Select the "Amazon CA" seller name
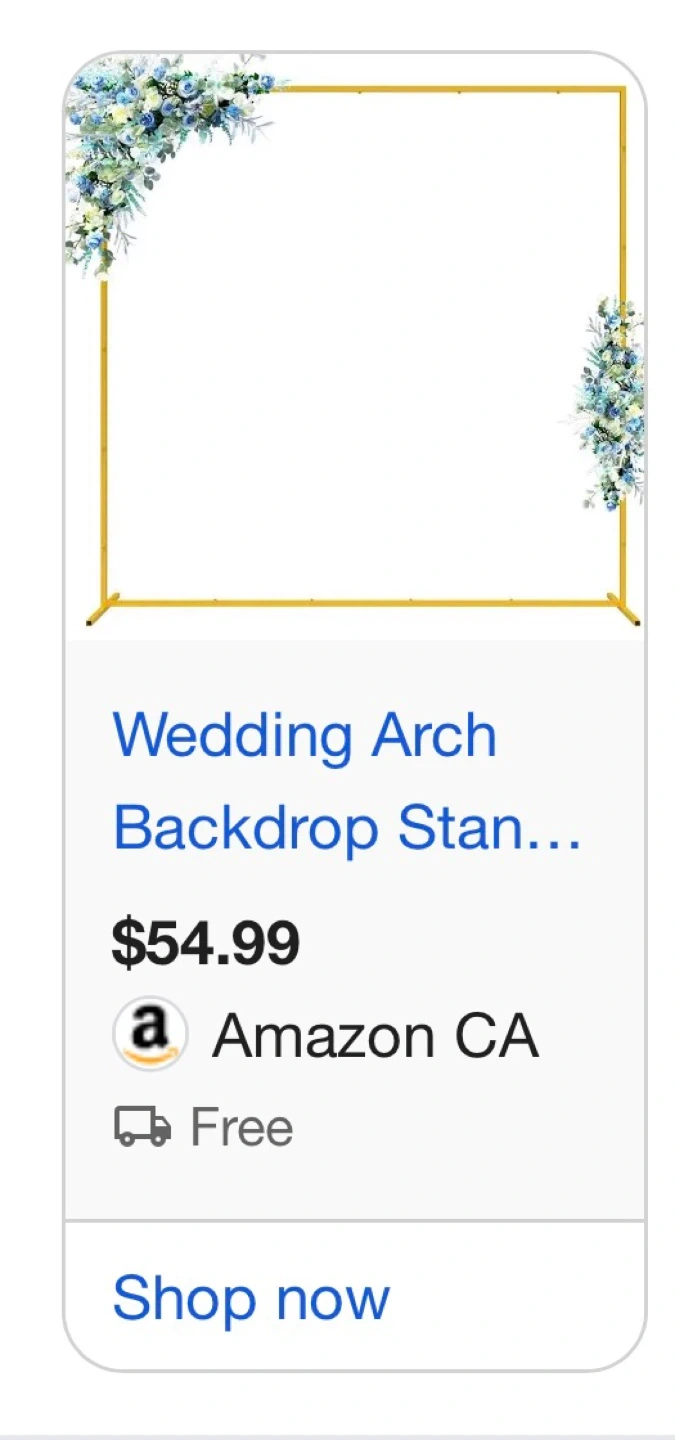675x1440 pixels. point(375,1035)
